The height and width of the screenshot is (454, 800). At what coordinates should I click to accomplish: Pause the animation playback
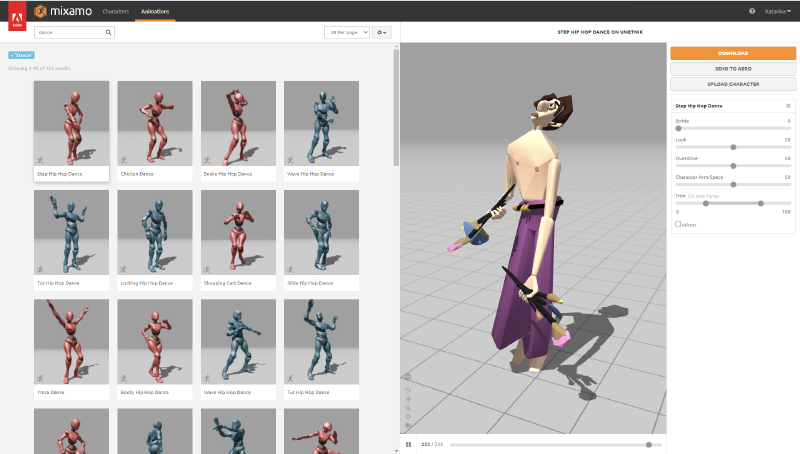tap(408, 444)
